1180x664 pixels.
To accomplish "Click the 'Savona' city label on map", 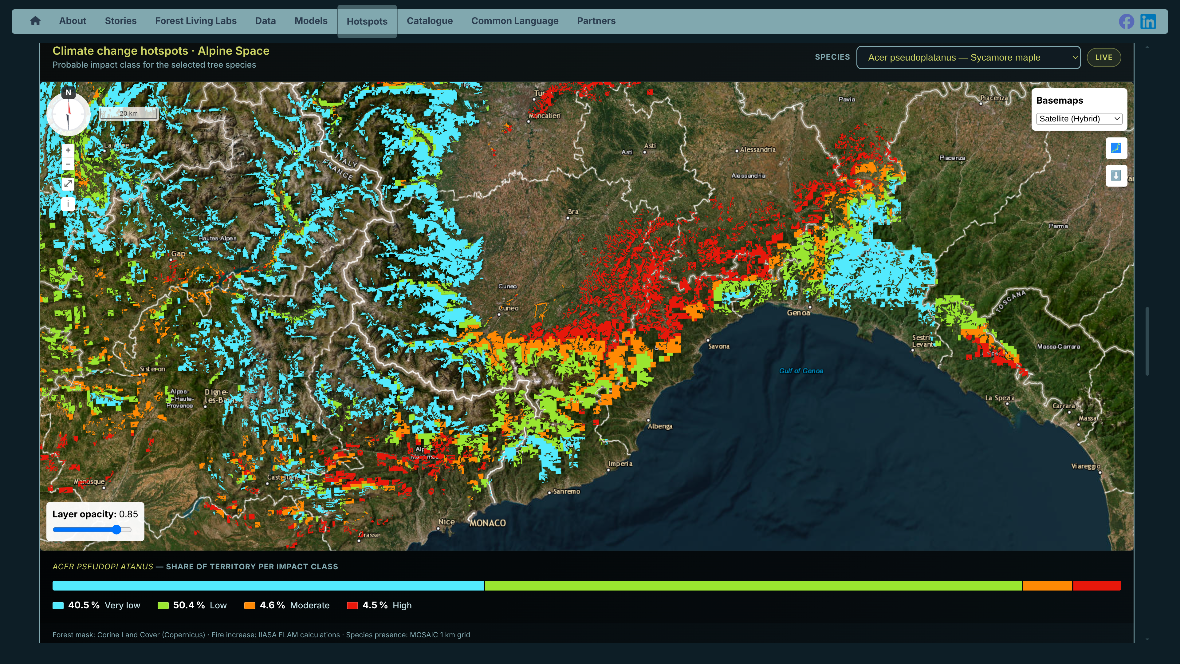I will (719, 346).
